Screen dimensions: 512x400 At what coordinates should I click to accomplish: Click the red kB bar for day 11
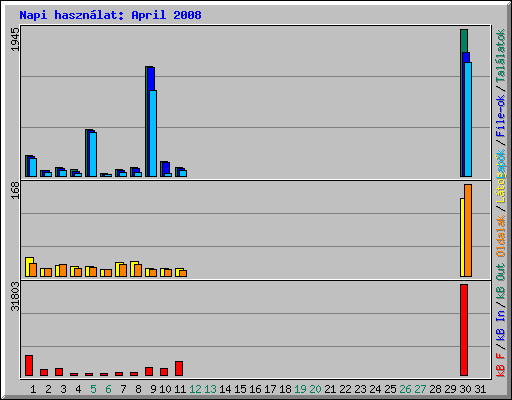(179, 369)
